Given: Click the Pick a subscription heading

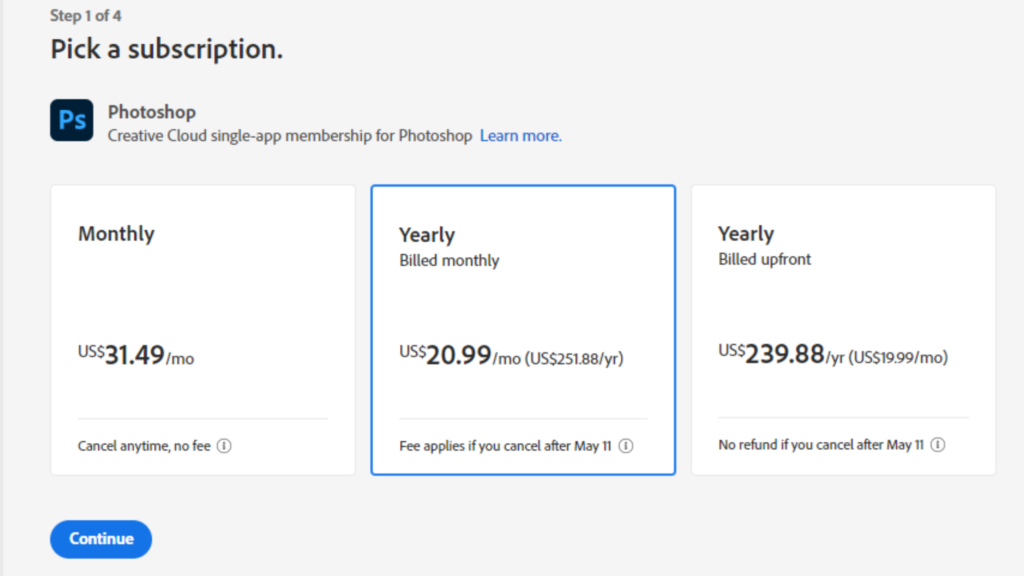Looking at the screenshot, I should pos(167,49).
